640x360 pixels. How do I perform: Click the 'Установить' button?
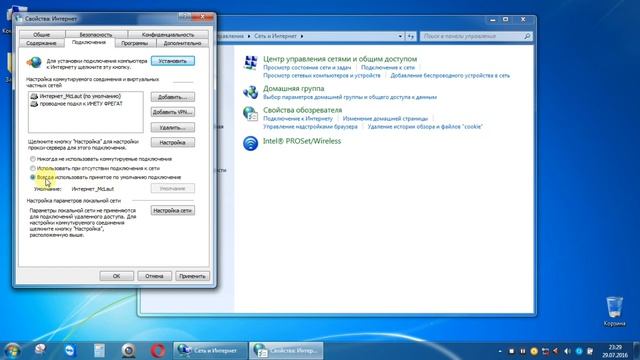pyautogui.click(x=173, y=61)
